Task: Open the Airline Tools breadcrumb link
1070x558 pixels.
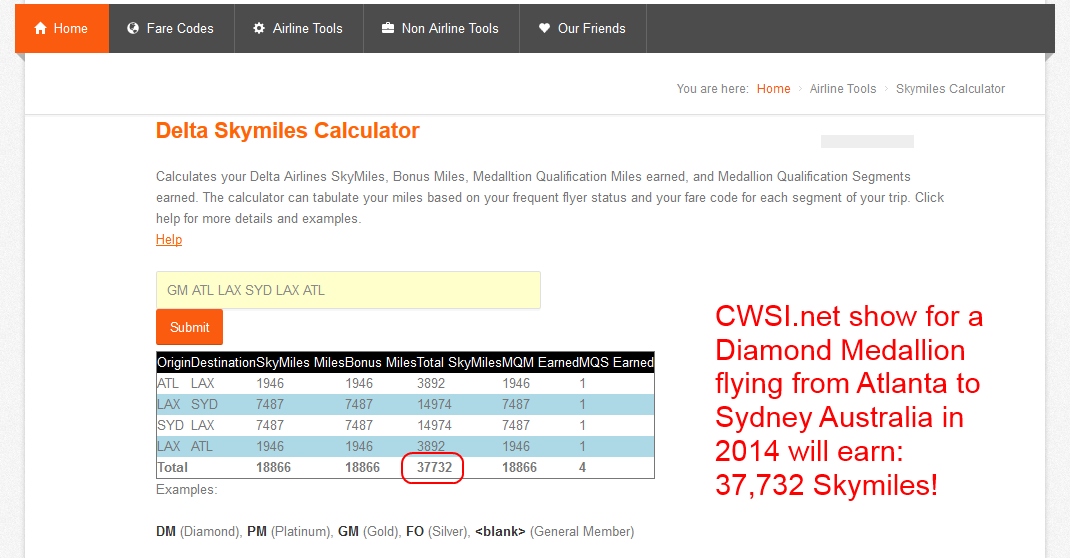Action: [x=843, y=89]
